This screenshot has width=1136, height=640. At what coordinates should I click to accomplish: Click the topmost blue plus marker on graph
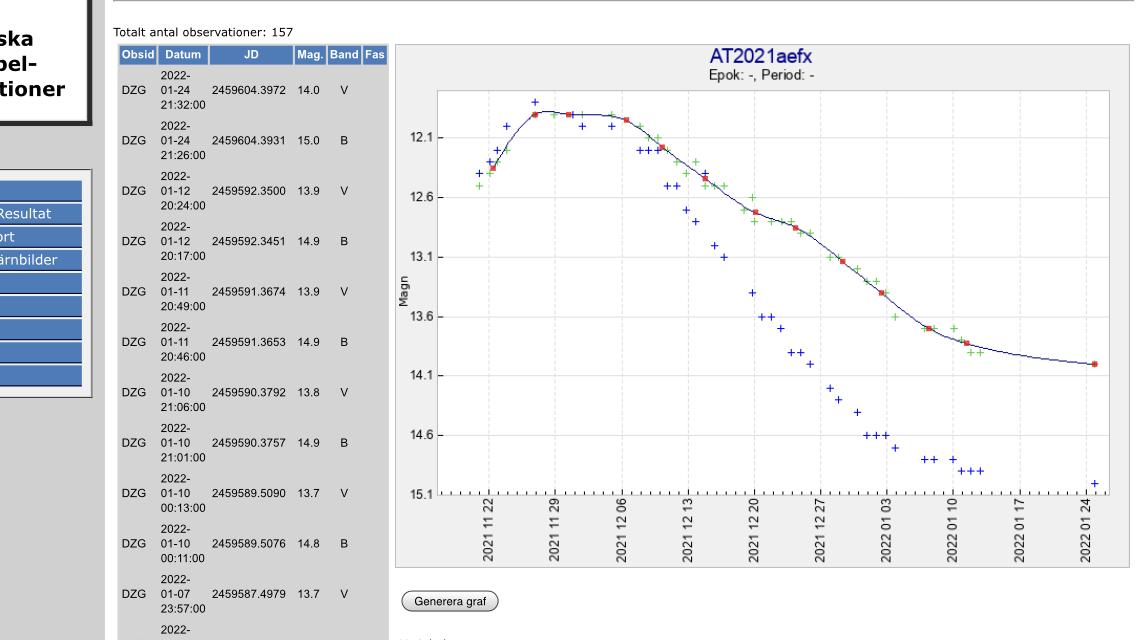pyautogui.click(x=535, y=102)
